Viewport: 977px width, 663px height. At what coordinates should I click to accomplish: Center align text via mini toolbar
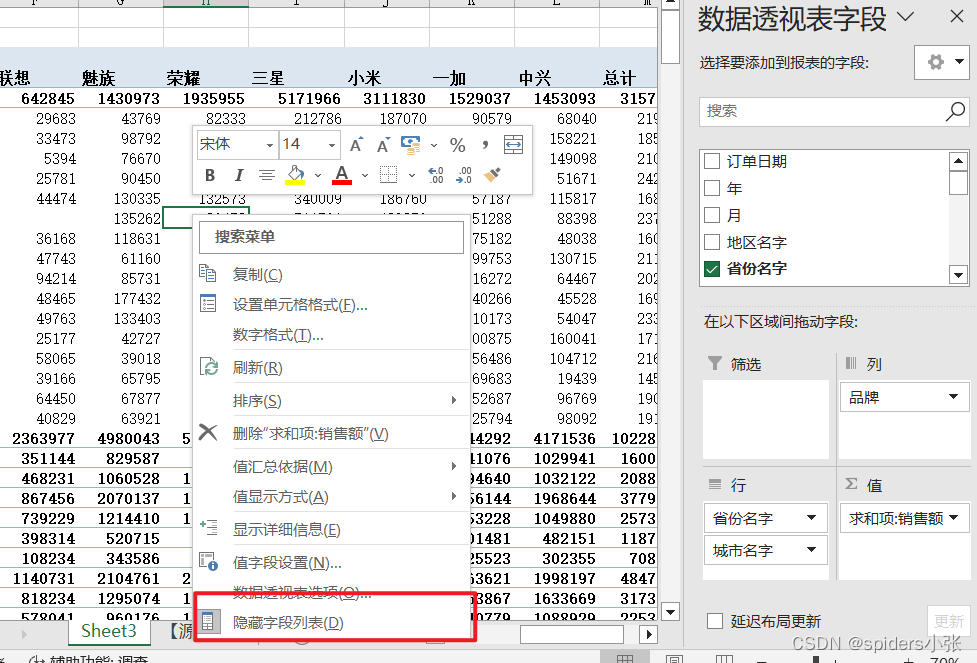[x=267, y=175]
